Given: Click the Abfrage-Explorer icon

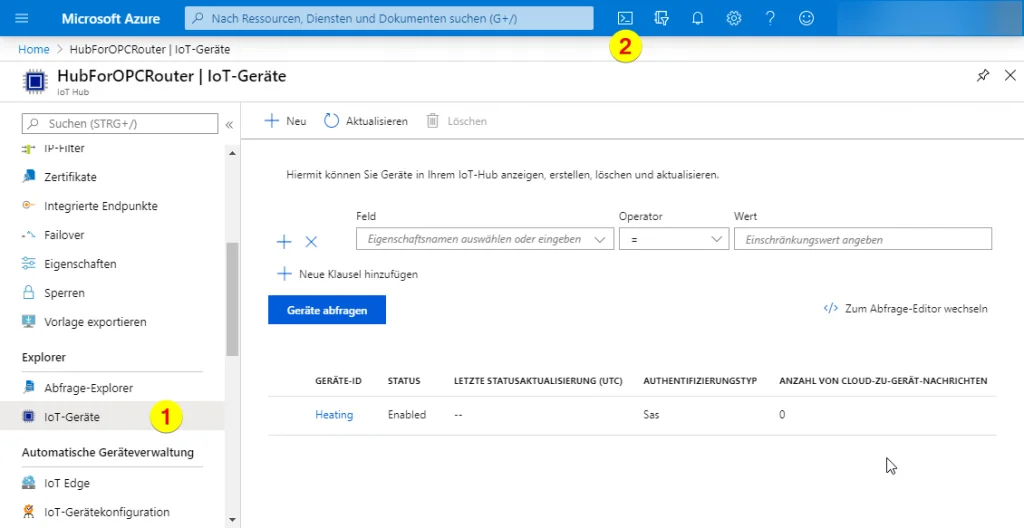Looking at the screenshot, I should click(x=29, y=388).
